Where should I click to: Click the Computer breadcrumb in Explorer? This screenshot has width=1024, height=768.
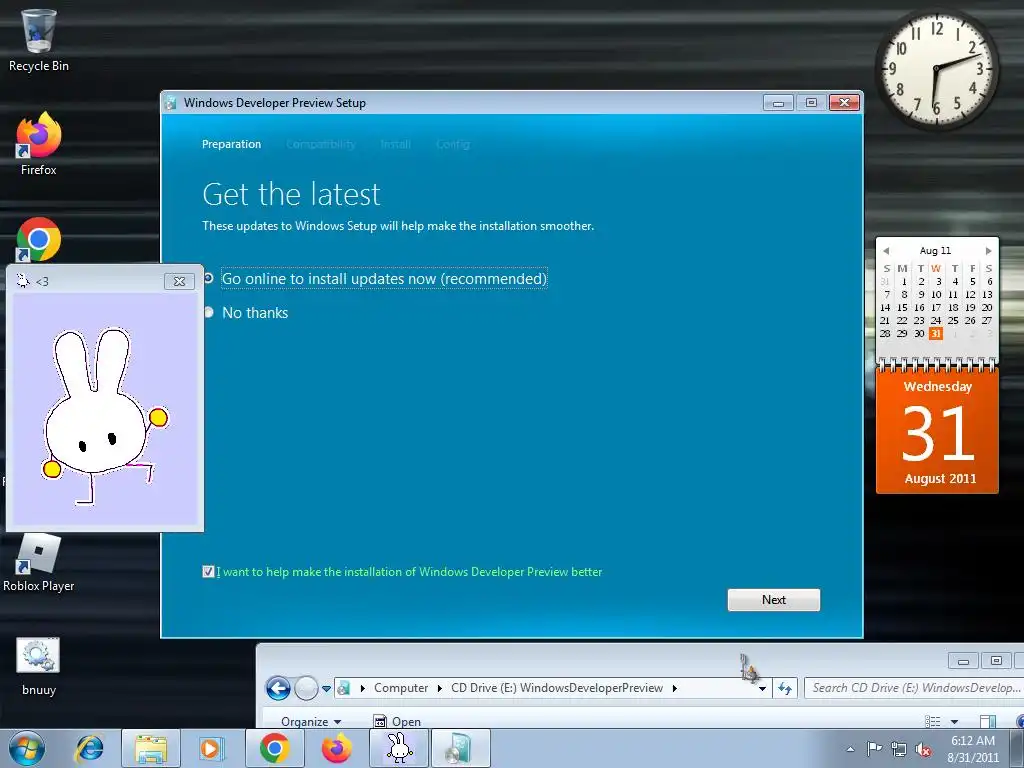pos(401,688)
